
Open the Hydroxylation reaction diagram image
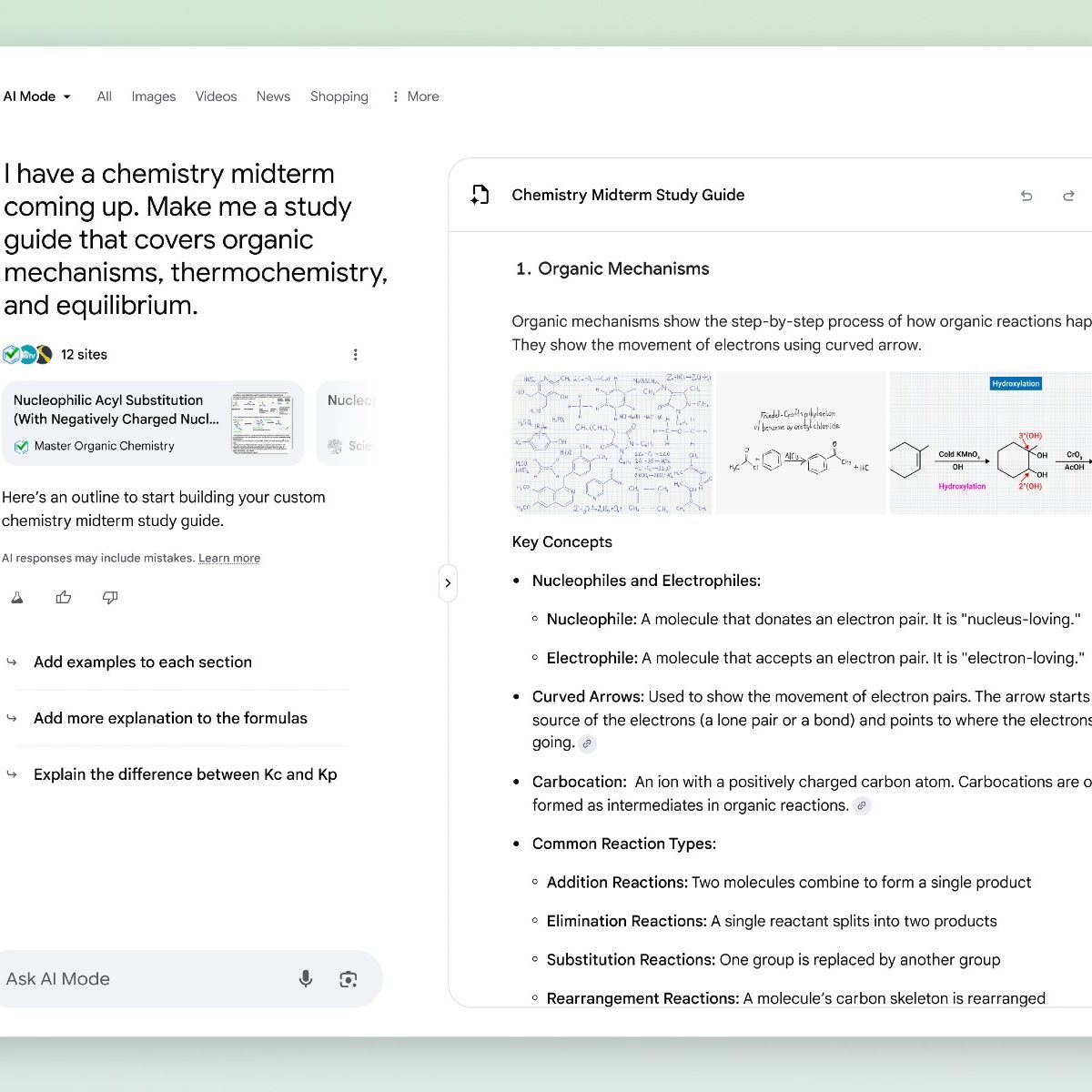click(990, 443)
